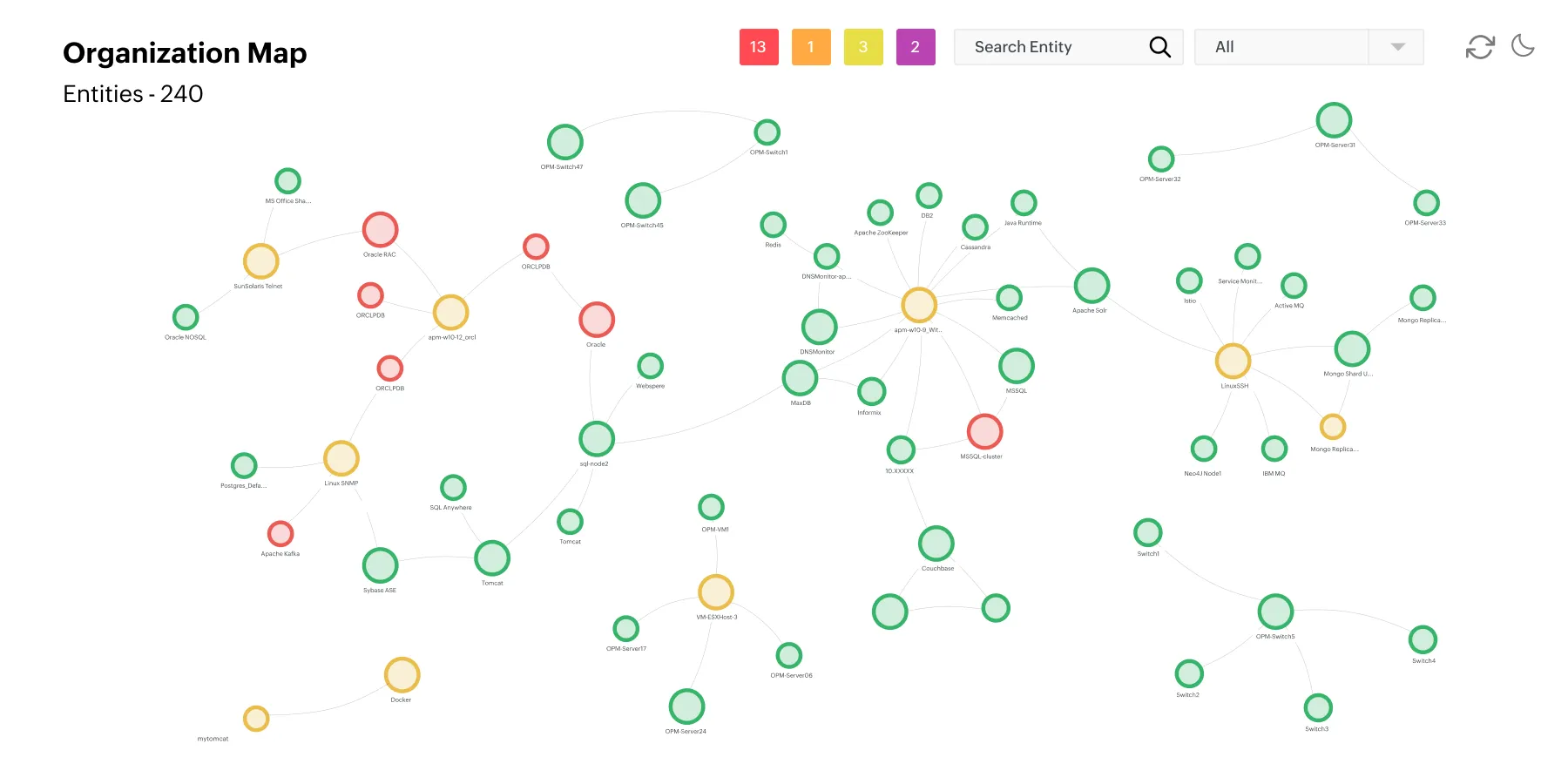Click the search magnifier icon

point(1159,46)
